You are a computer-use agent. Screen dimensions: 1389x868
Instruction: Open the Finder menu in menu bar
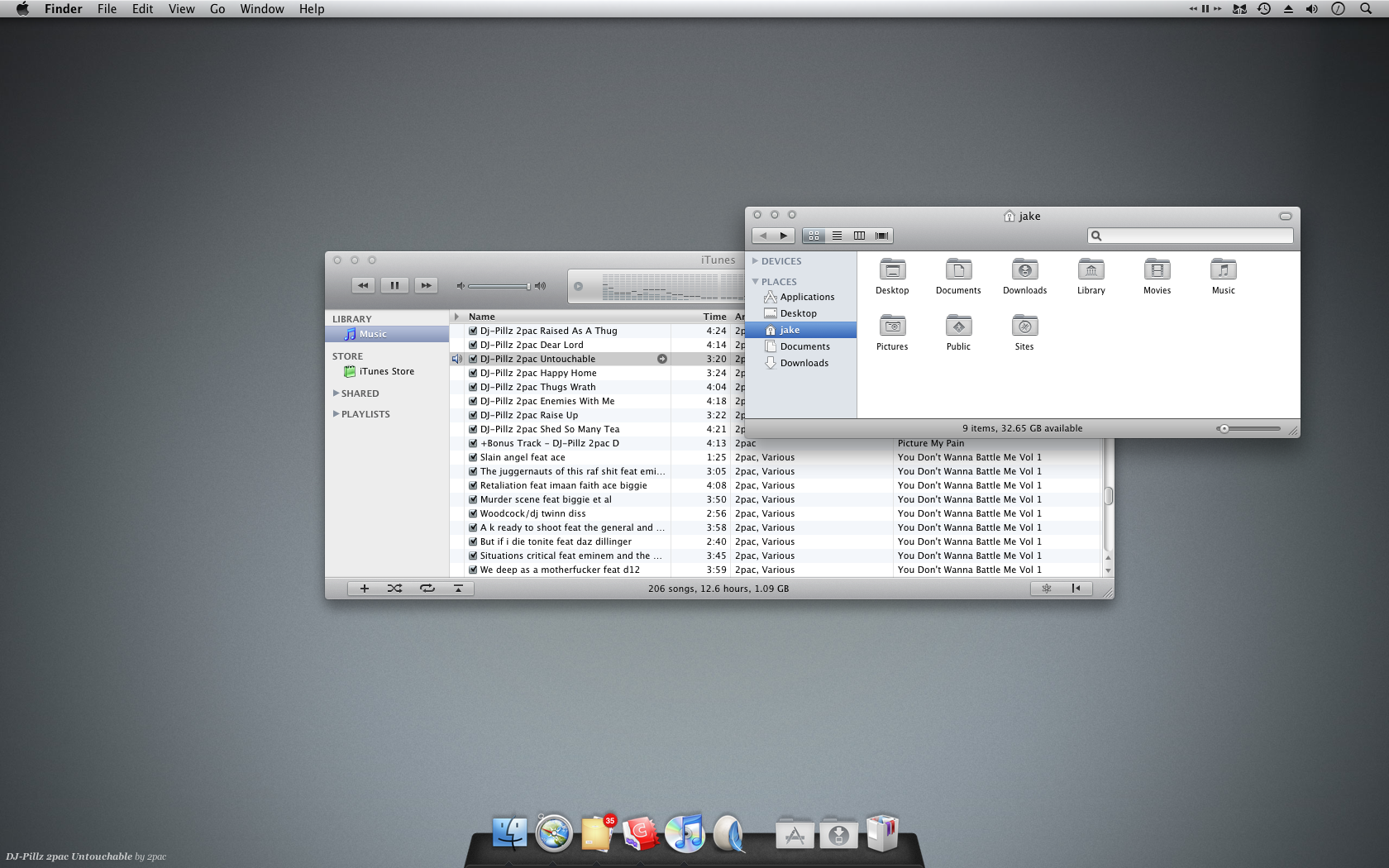64,8
